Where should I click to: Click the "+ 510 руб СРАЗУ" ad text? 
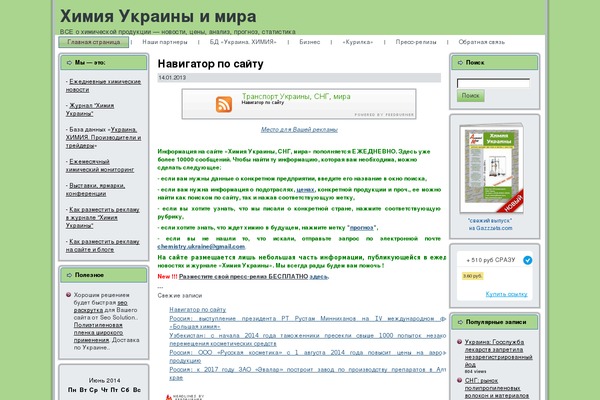click(x=491, y=260)
